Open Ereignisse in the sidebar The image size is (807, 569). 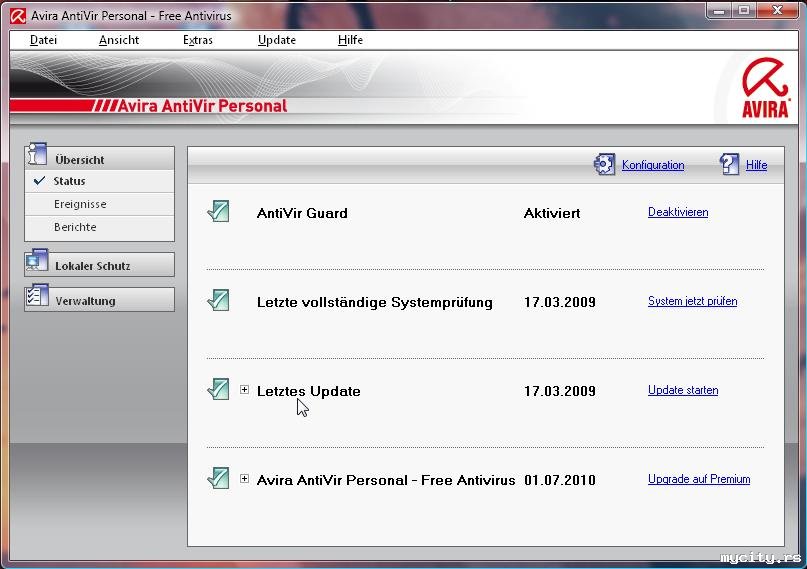pyautogui.click(x=99, y=204)
